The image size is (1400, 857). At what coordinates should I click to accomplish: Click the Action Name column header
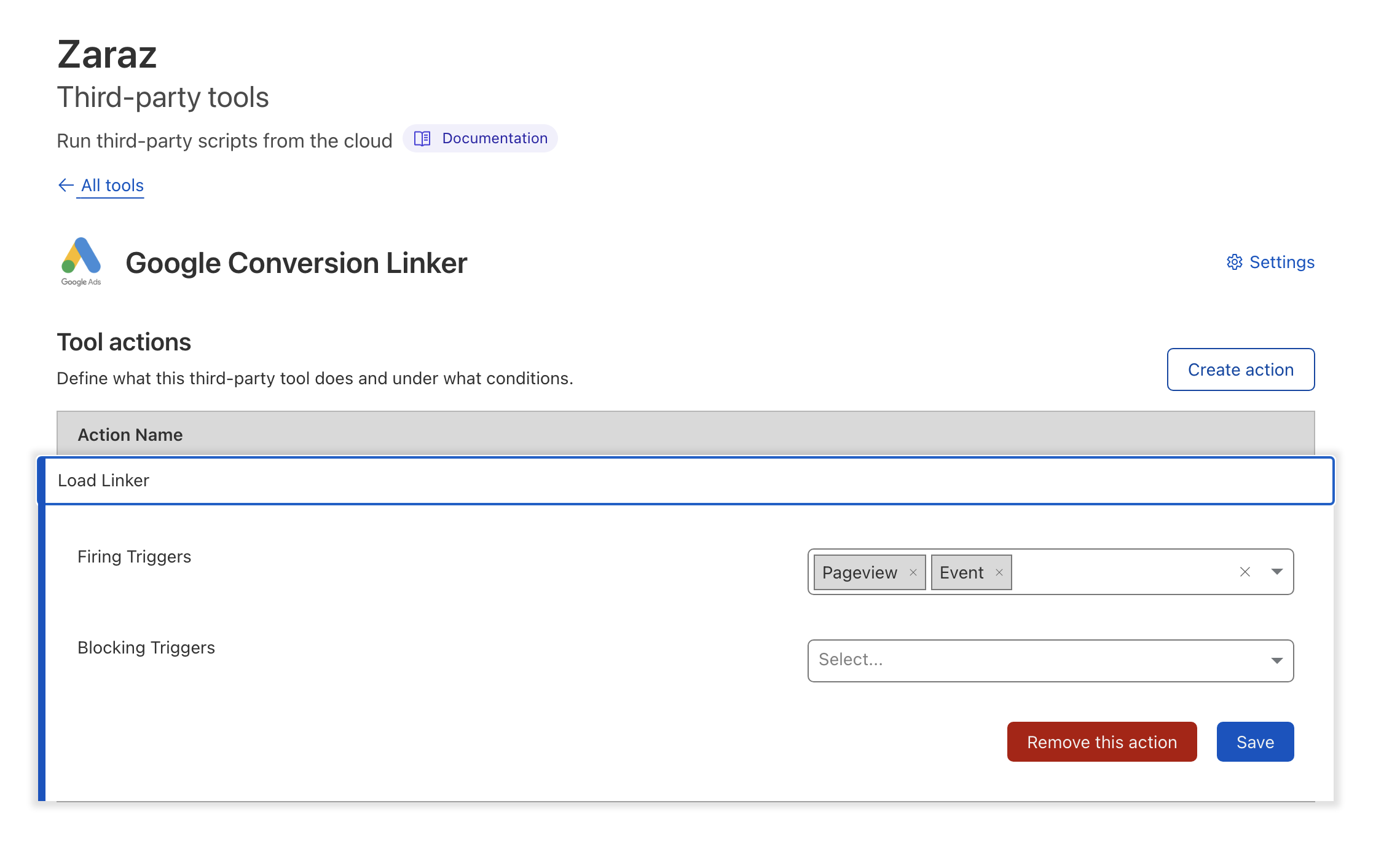pyautogui.click(x=130, y=435)
